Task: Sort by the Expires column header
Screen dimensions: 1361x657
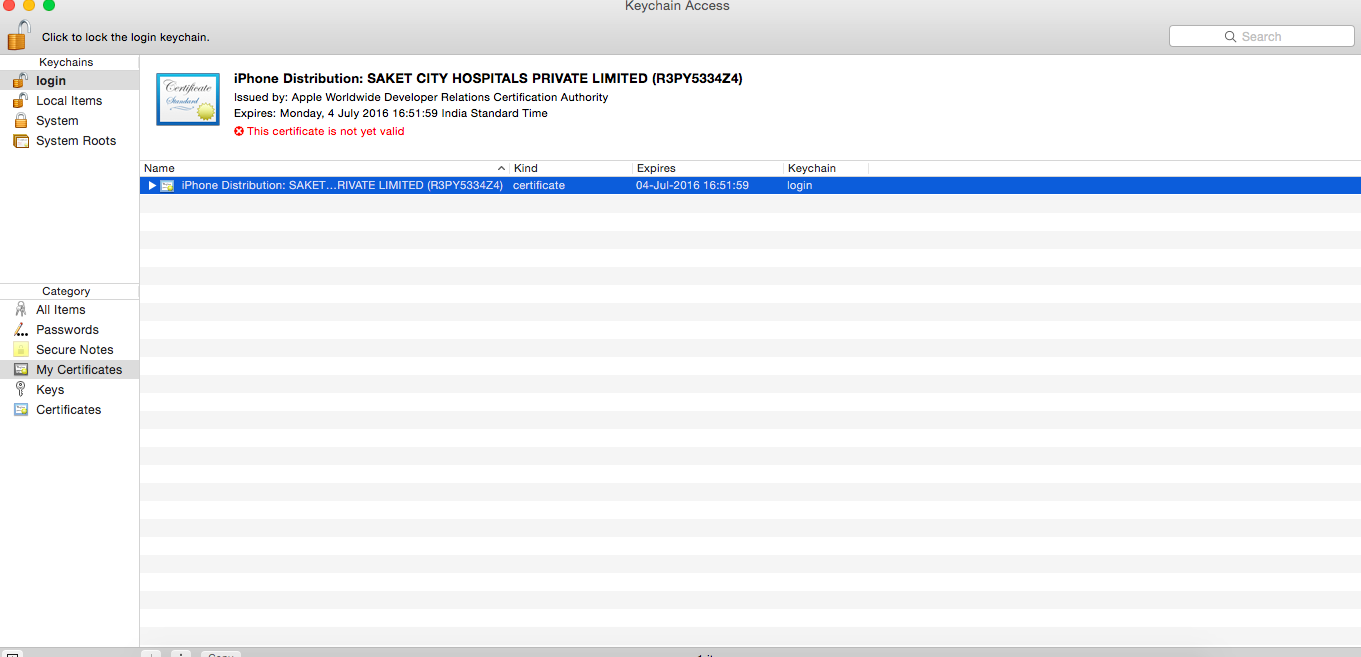Action: pos(708,168)
